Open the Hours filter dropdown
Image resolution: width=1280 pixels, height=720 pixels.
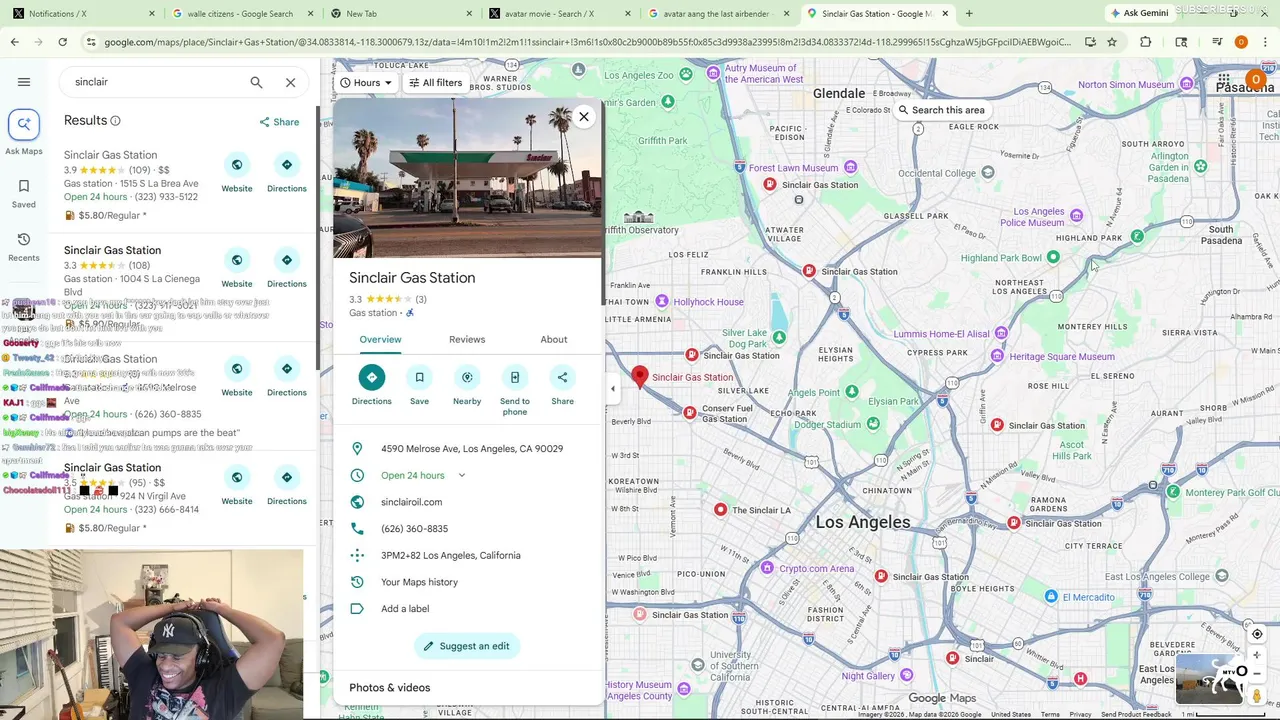pyautogui.click(x=365, y=83)
